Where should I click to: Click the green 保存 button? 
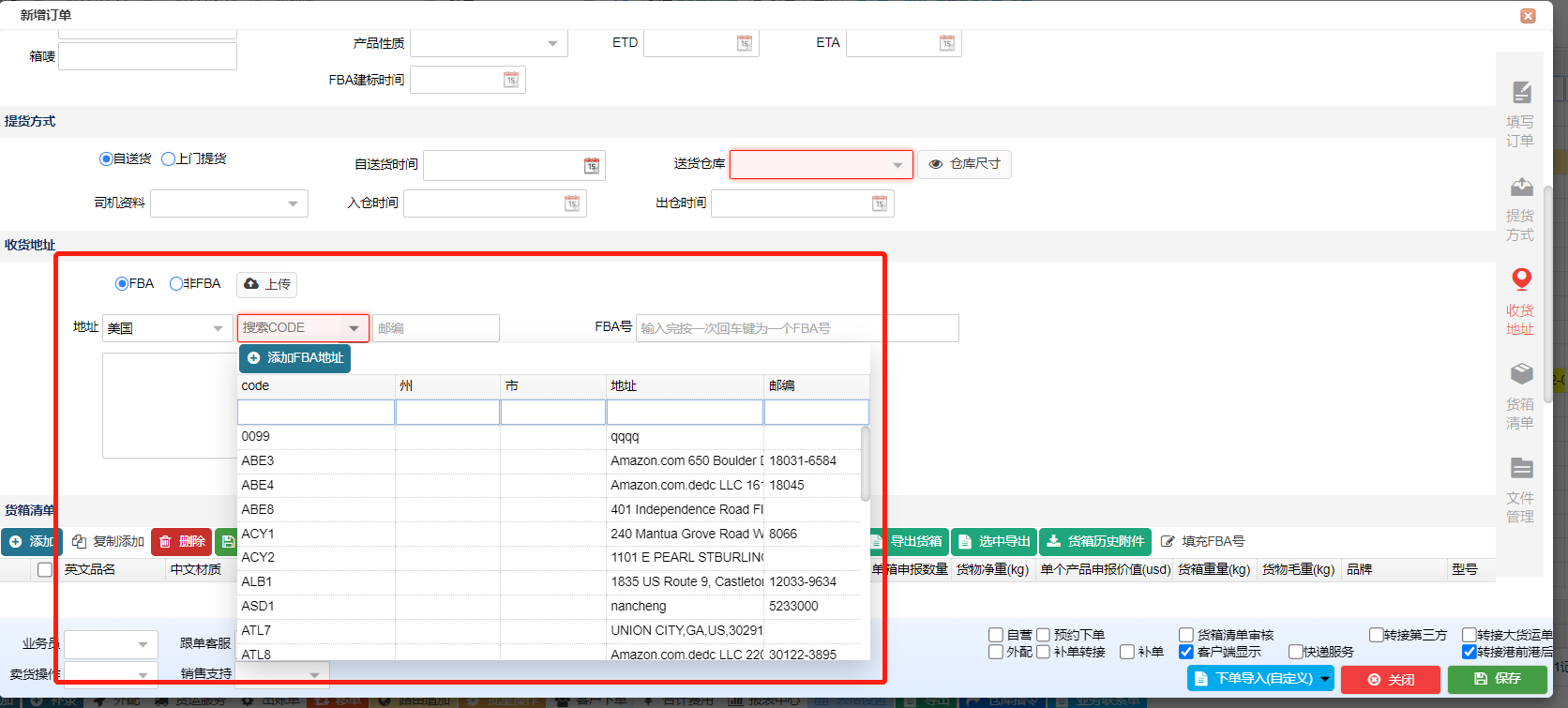point(1497,679)
